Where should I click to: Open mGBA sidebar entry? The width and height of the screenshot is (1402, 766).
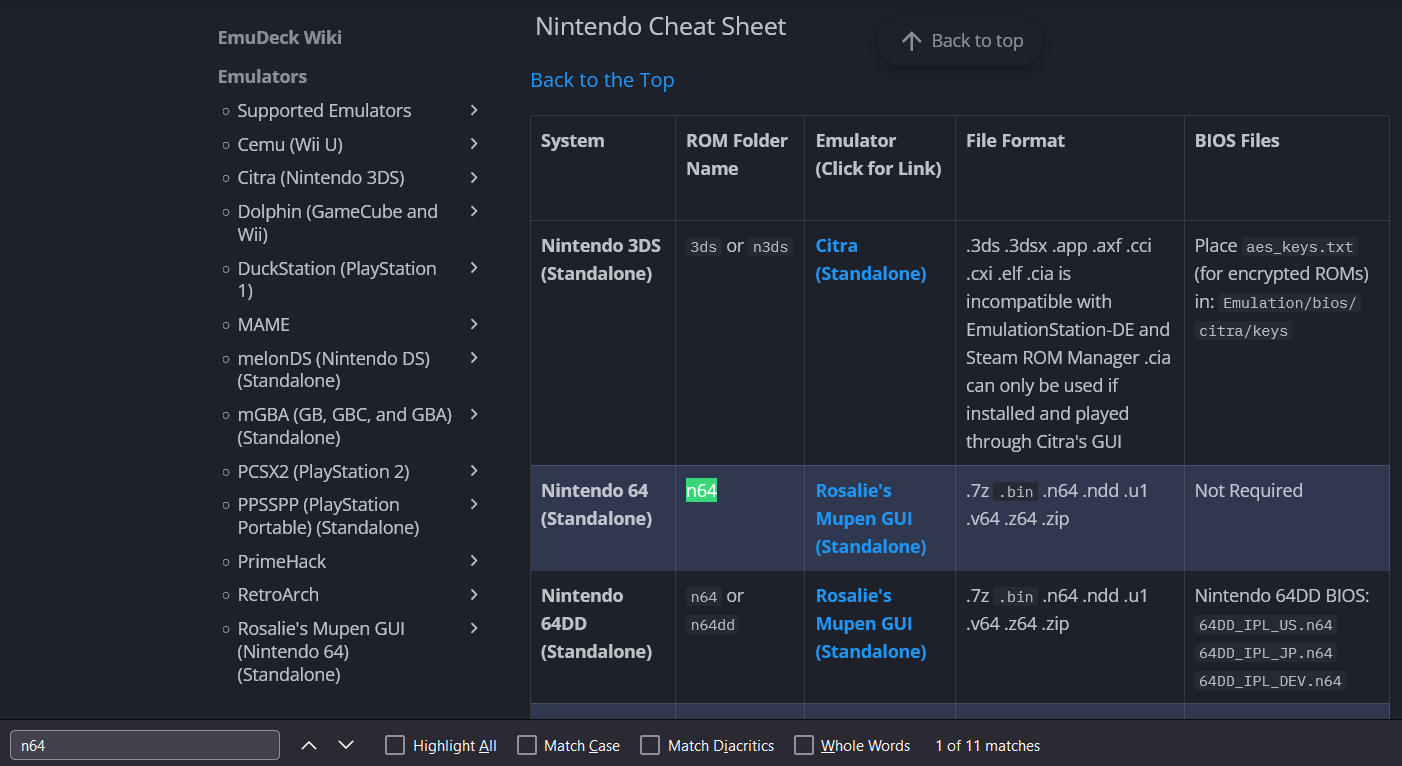345,425
